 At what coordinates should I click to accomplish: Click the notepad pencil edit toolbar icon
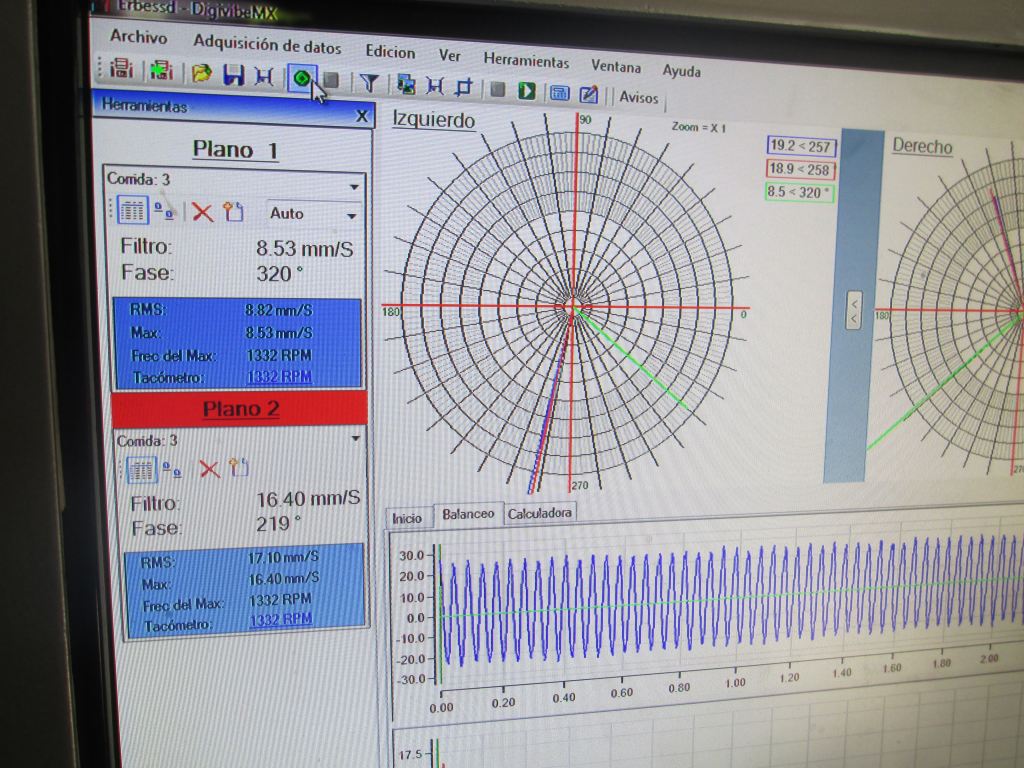589,94
